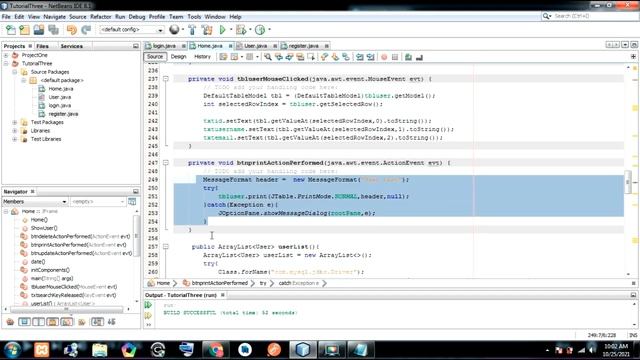Collapse code fold at line 237

166,79
